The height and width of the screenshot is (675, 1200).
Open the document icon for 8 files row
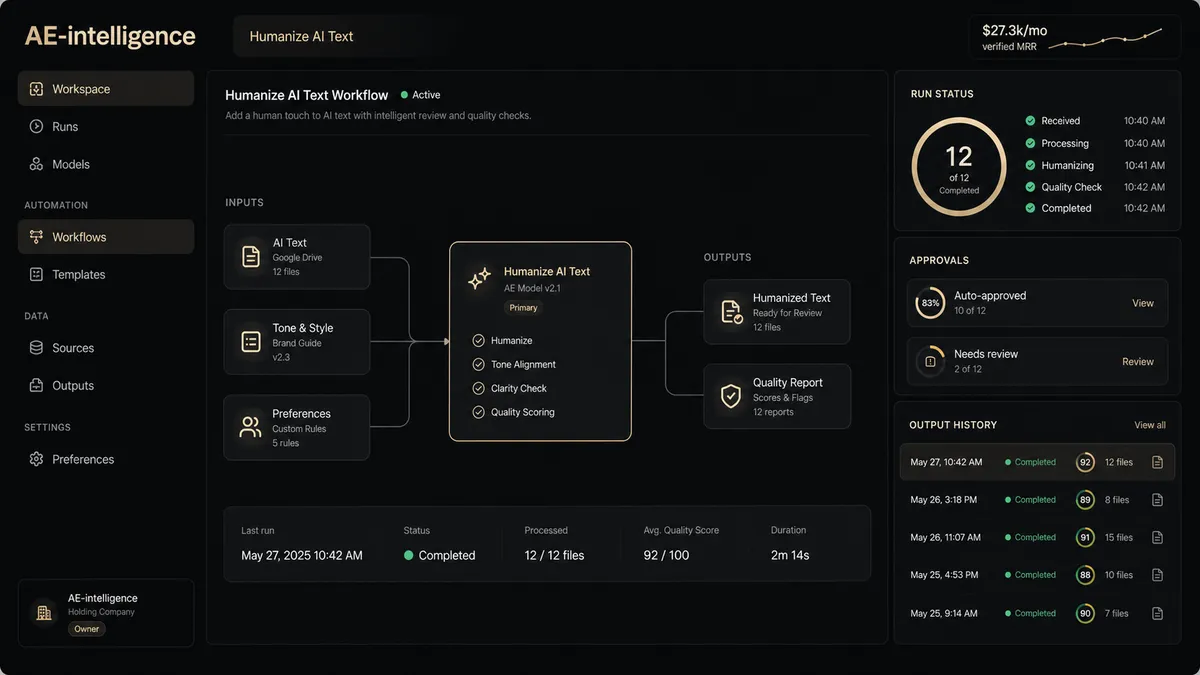[x=1157, y=500]
